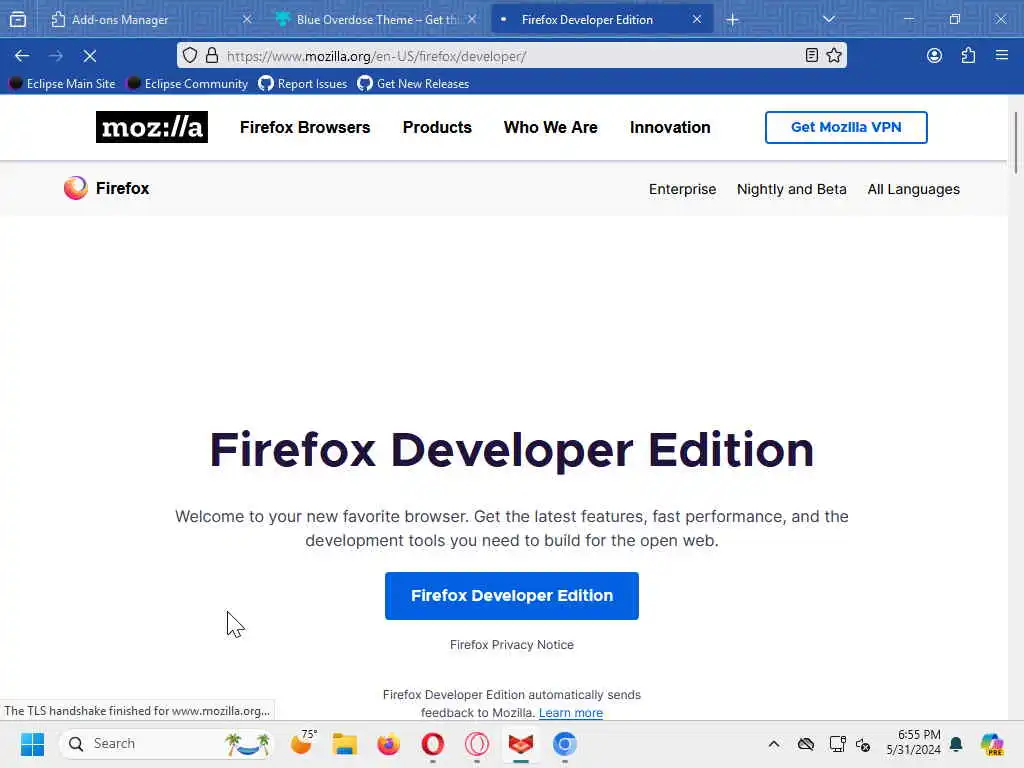The height and width of the screenshot is (768, 1024).
Task: Open Innovation navigation menu
Action: coord(670,127)
